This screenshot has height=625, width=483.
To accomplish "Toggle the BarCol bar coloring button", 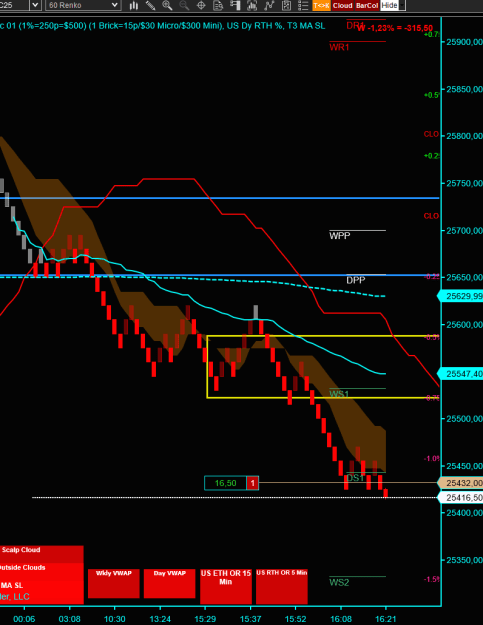I will click(x=367, y=5).
